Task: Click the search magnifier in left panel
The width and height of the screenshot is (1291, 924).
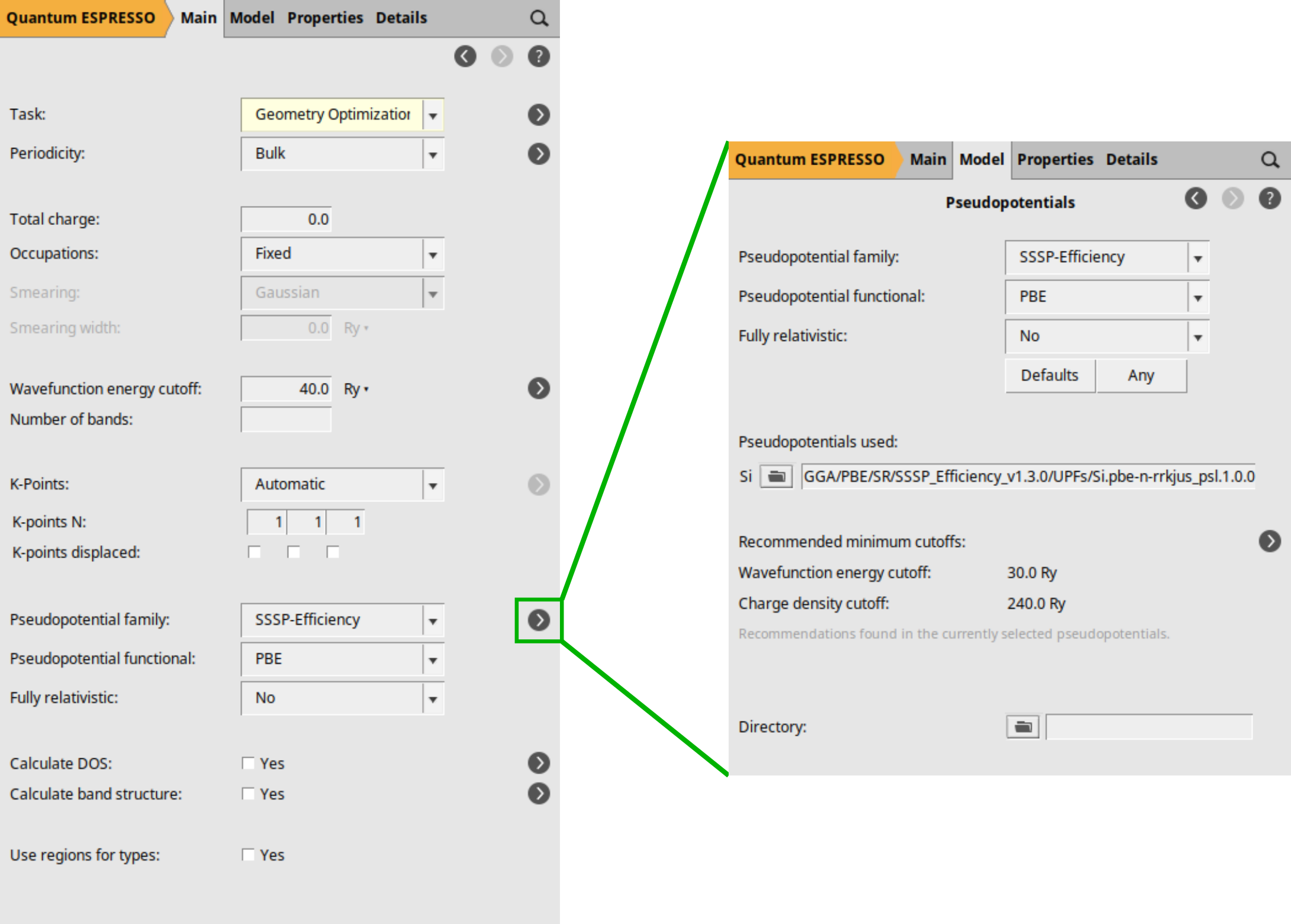Action: [539, 18]
